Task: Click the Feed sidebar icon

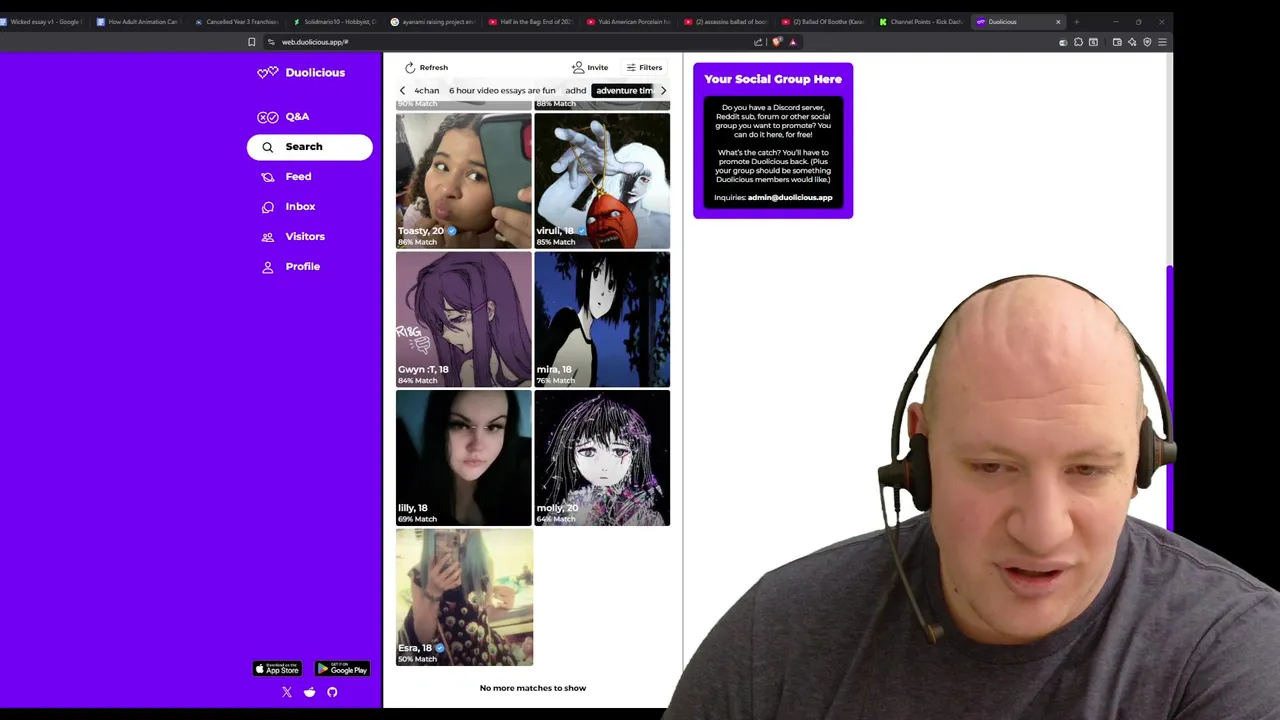Action: [267, 177]
